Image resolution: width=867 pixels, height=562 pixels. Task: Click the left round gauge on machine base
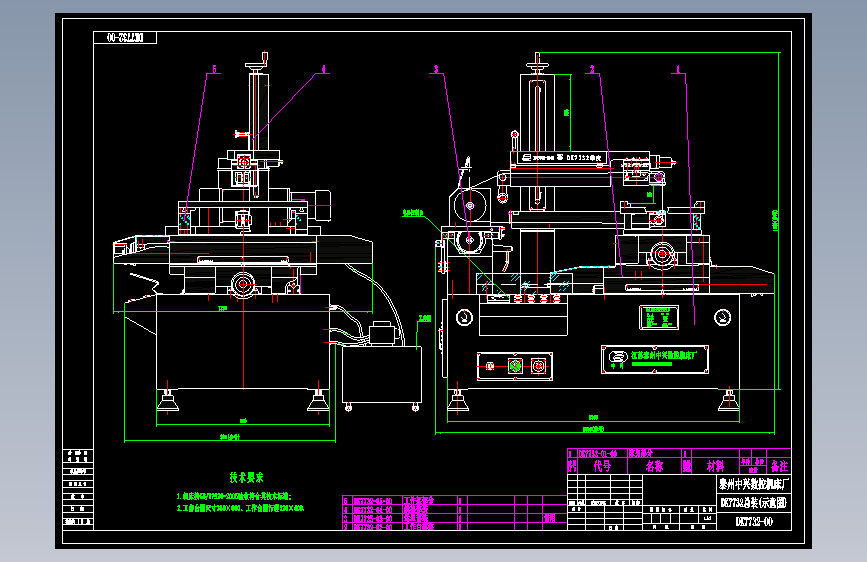464,317
